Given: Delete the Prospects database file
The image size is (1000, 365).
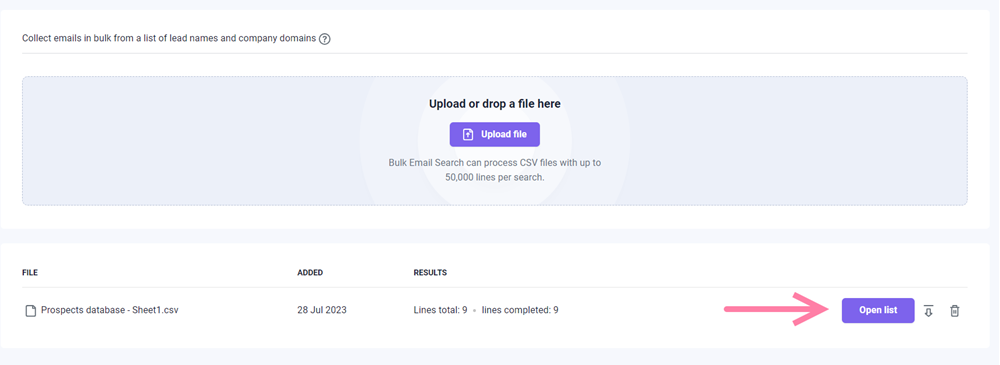Looking at the screenshot, I should [x=954, y=311].
